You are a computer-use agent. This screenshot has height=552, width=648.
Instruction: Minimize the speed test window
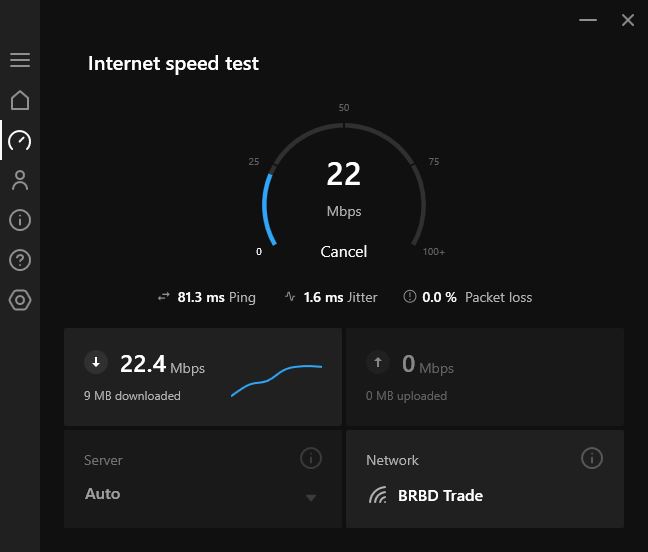click(588, 20)
